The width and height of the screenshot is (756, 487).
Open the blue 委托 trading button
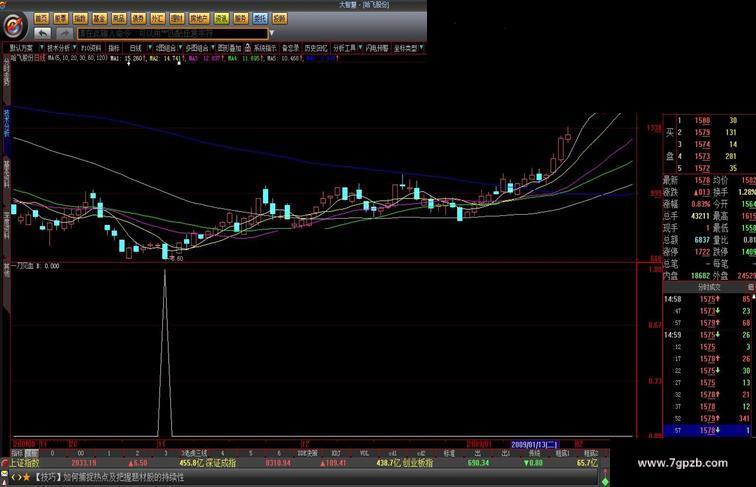tap(260, 19)
